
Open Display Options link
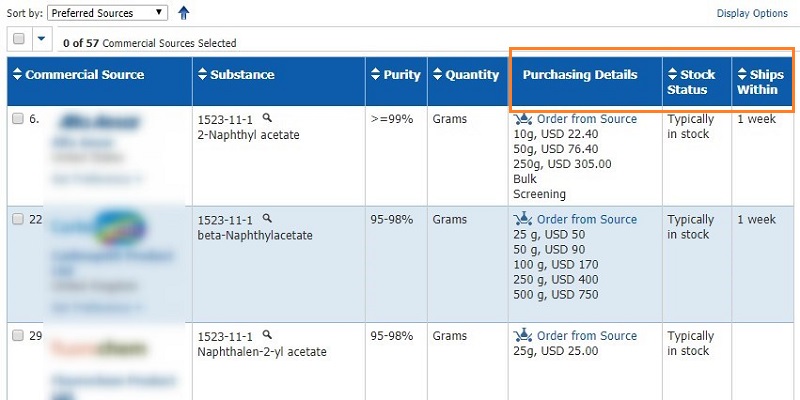(752, 13)
